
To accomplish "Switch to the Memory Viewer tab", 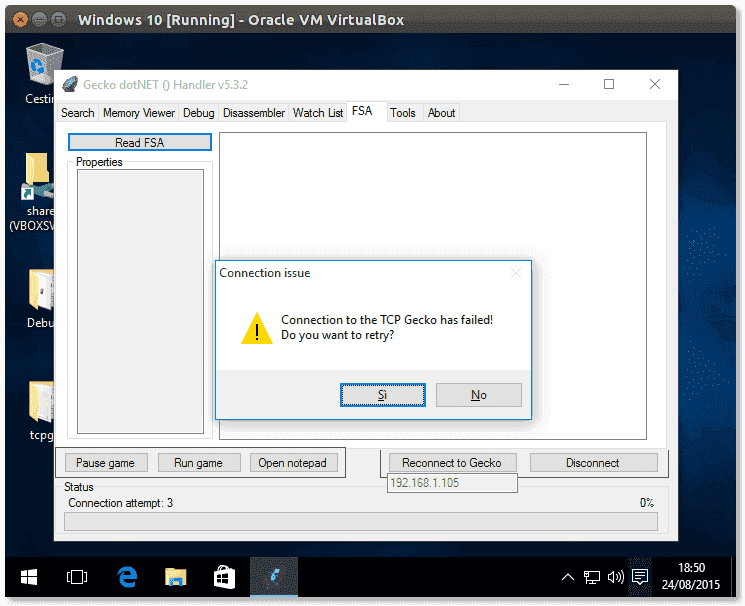I will pos(139,113).
